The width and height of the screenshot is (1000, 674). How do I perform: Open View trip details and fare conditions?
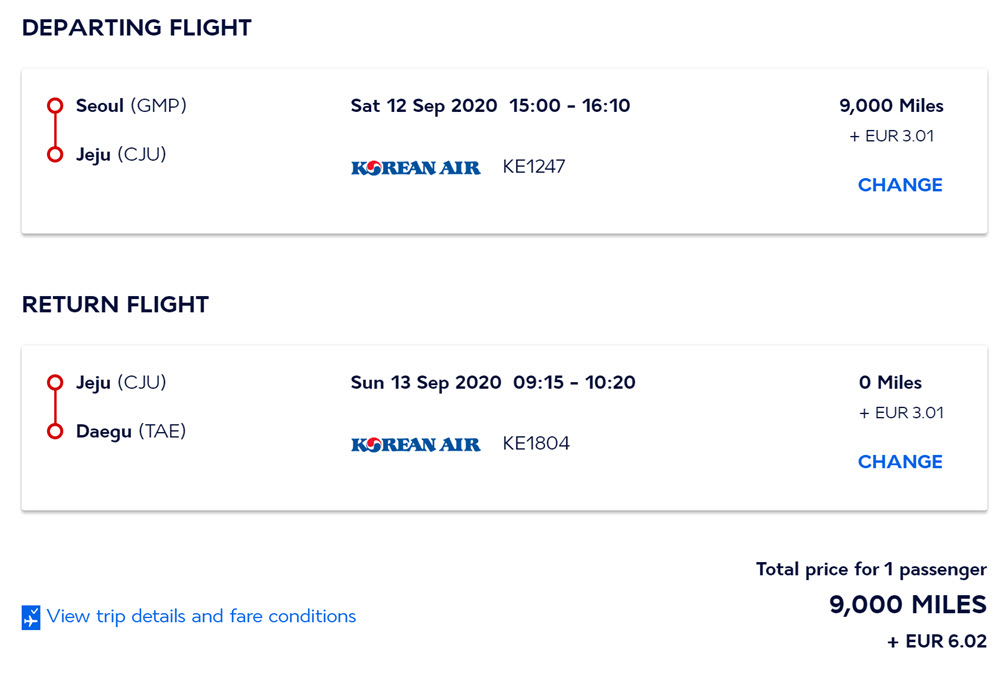pos(202,616)
